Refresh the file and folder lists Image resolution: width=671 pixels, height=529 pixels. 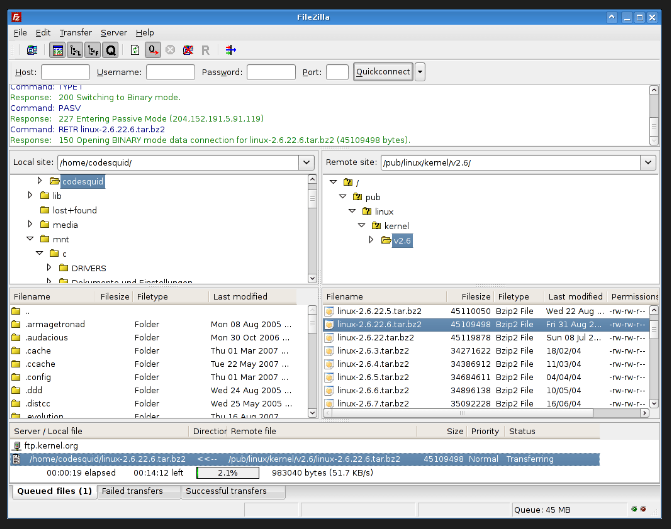135,51
